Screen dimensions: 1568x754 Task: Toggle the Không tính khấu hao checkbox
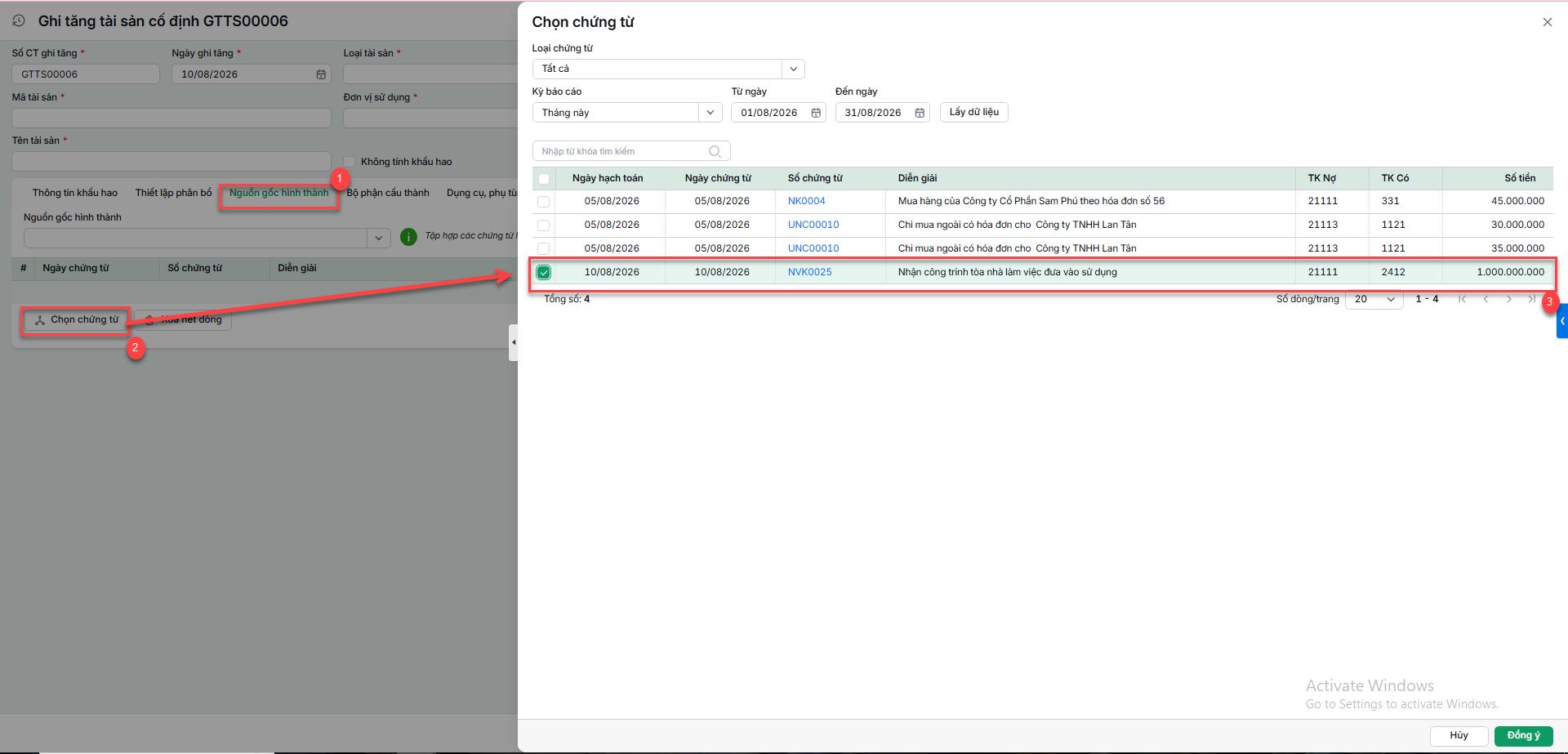pyautogui.click(x=350, y=162)
